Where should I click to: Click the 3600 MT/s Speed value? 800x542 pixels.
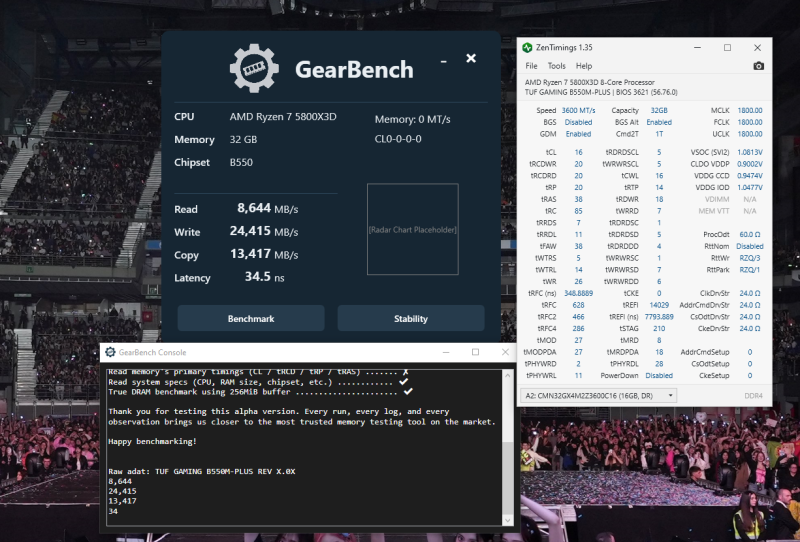point(578,110)
